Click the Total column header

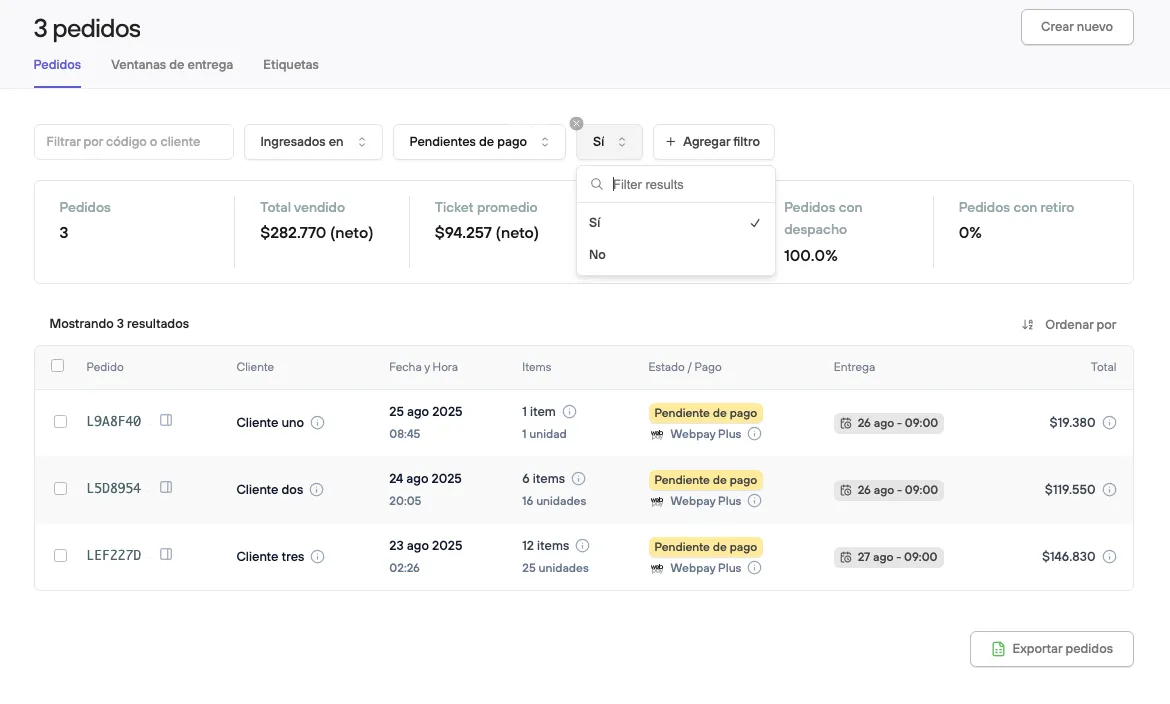point(1103,367)
